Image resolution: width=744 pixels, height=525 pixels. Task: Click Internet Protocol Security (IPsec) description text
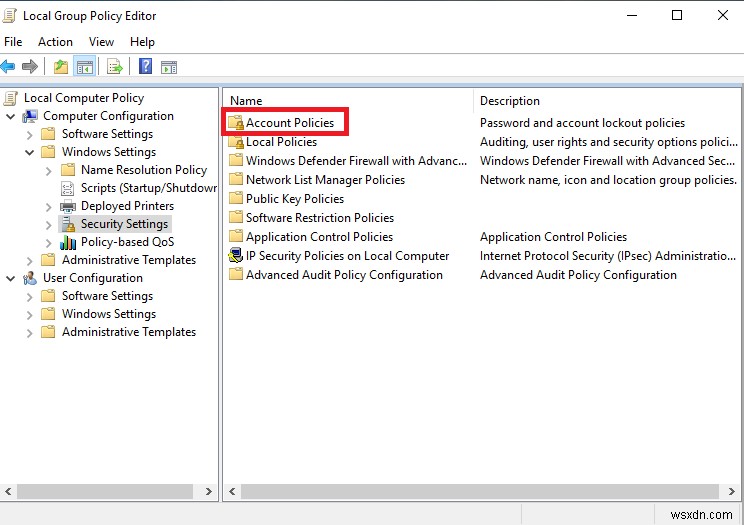(608, 256)
